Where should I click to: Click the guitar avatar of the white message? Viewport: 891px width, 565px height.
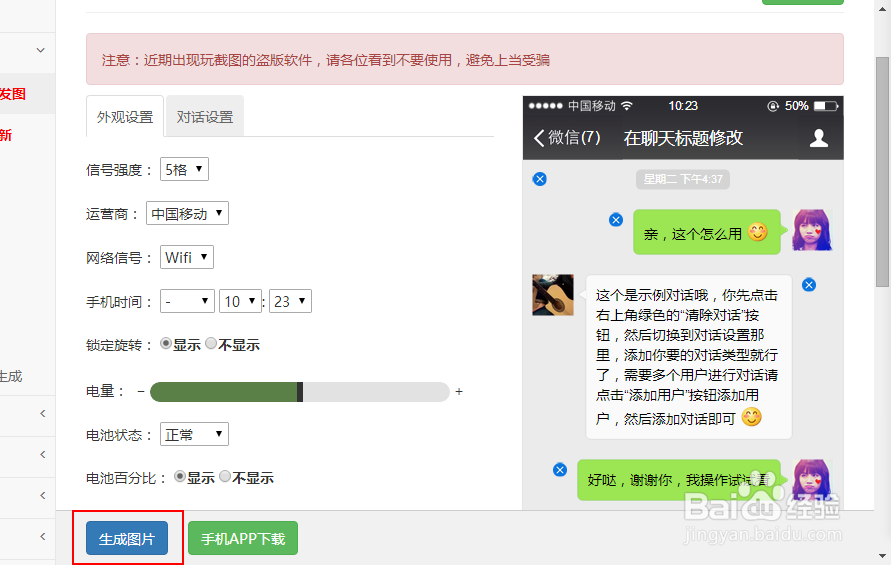coord(553,295)
